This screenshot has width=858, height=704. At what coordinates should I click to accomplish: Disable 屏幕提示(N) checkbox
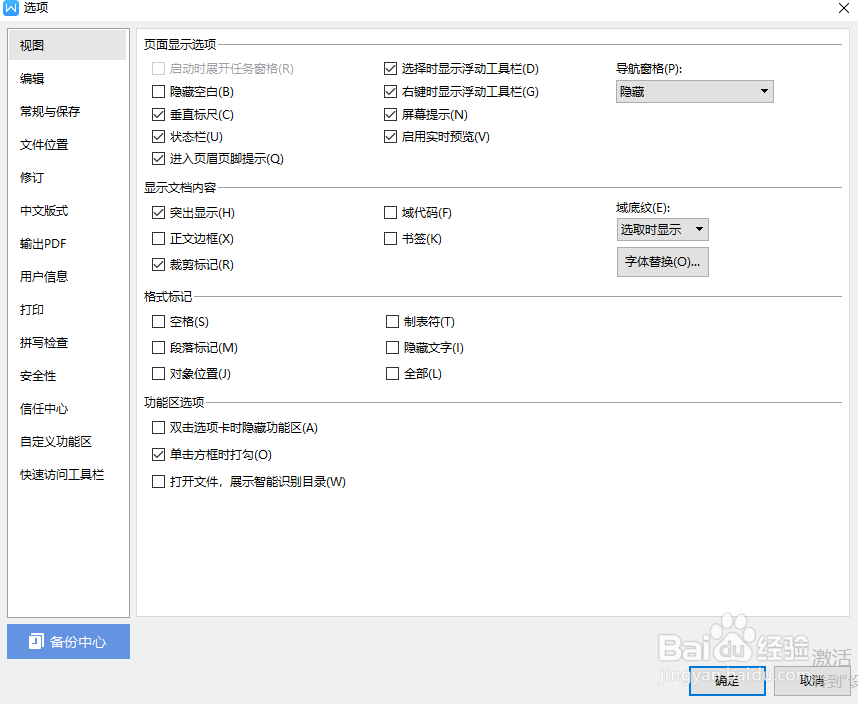point(390,114)
